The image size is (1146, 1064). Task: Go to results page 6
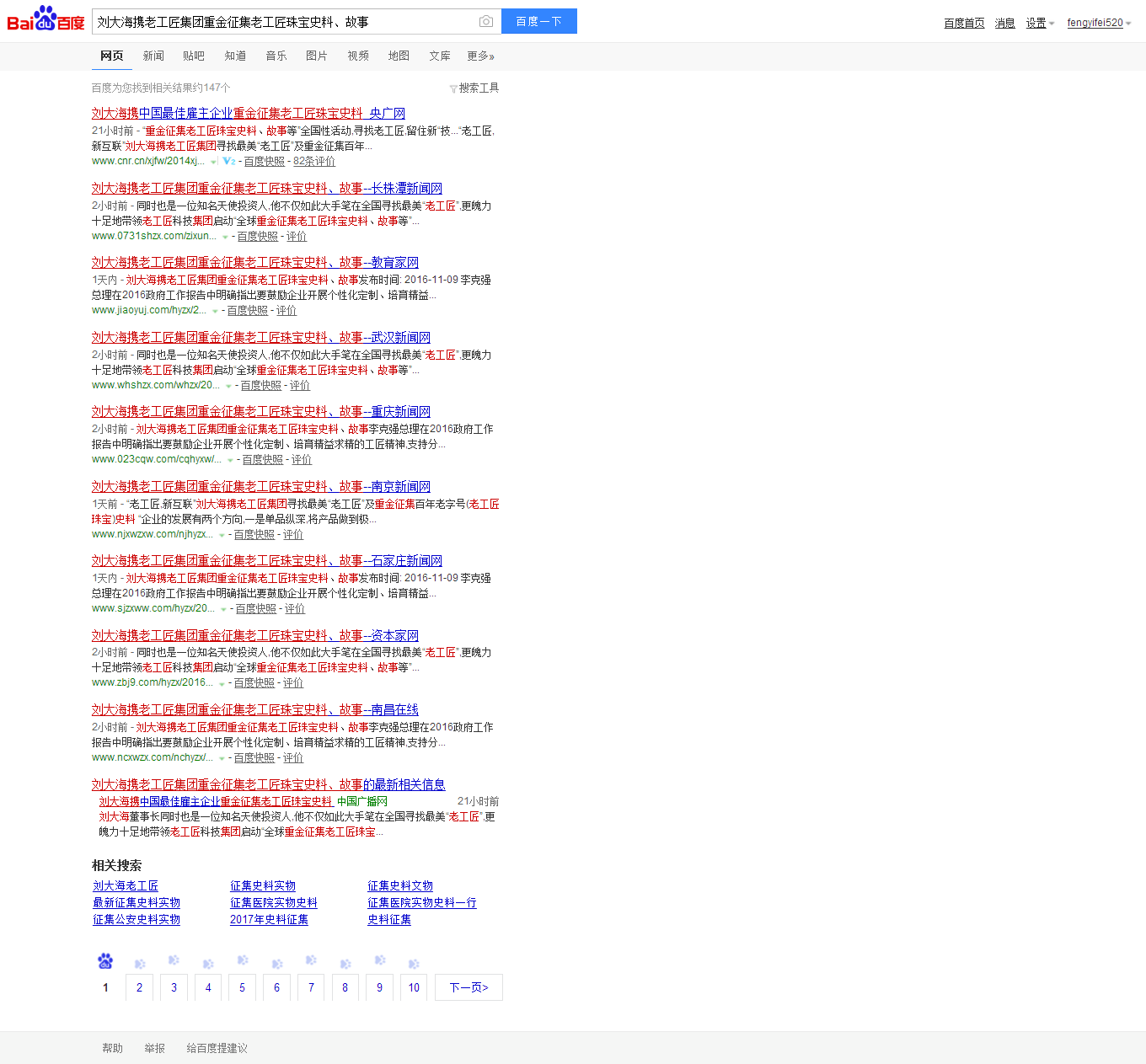[276, 987]
